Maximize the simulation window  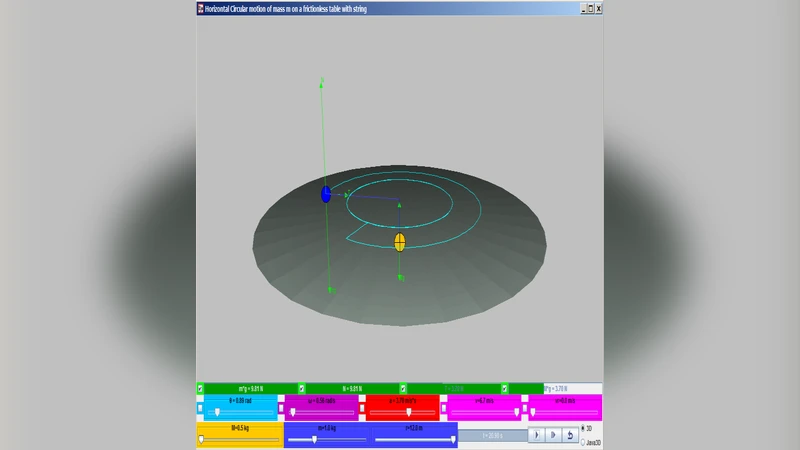pos(591,9)
